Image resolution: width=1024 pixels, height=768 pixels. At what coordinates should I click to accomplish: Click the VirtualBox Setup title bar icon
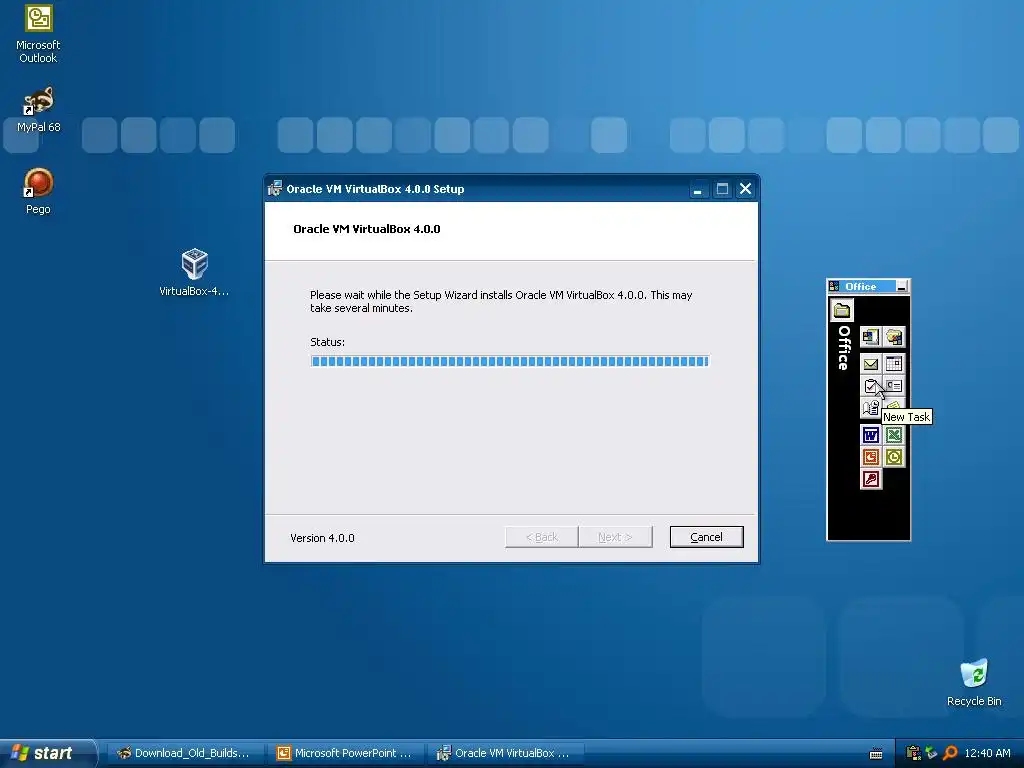pyautogui.click(x=275, y=189)
